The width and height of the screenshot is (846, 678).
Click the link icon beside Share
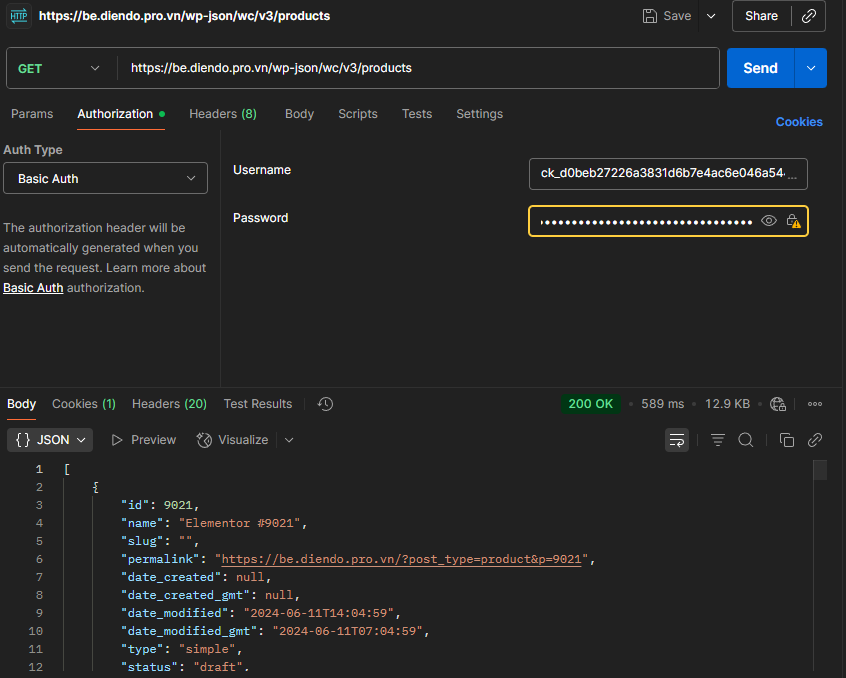pyautogui.click(x=809, y=16)
